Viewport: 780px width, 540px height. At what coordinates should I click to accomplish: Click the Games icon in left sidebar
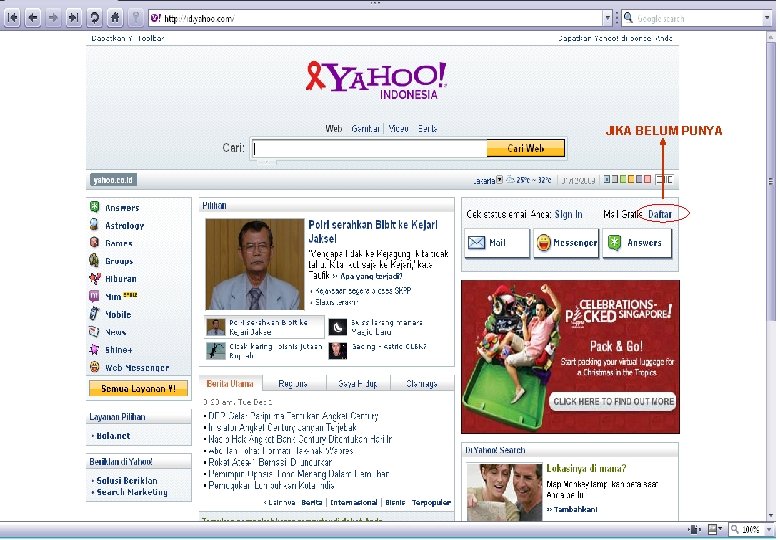coord(94,243)
